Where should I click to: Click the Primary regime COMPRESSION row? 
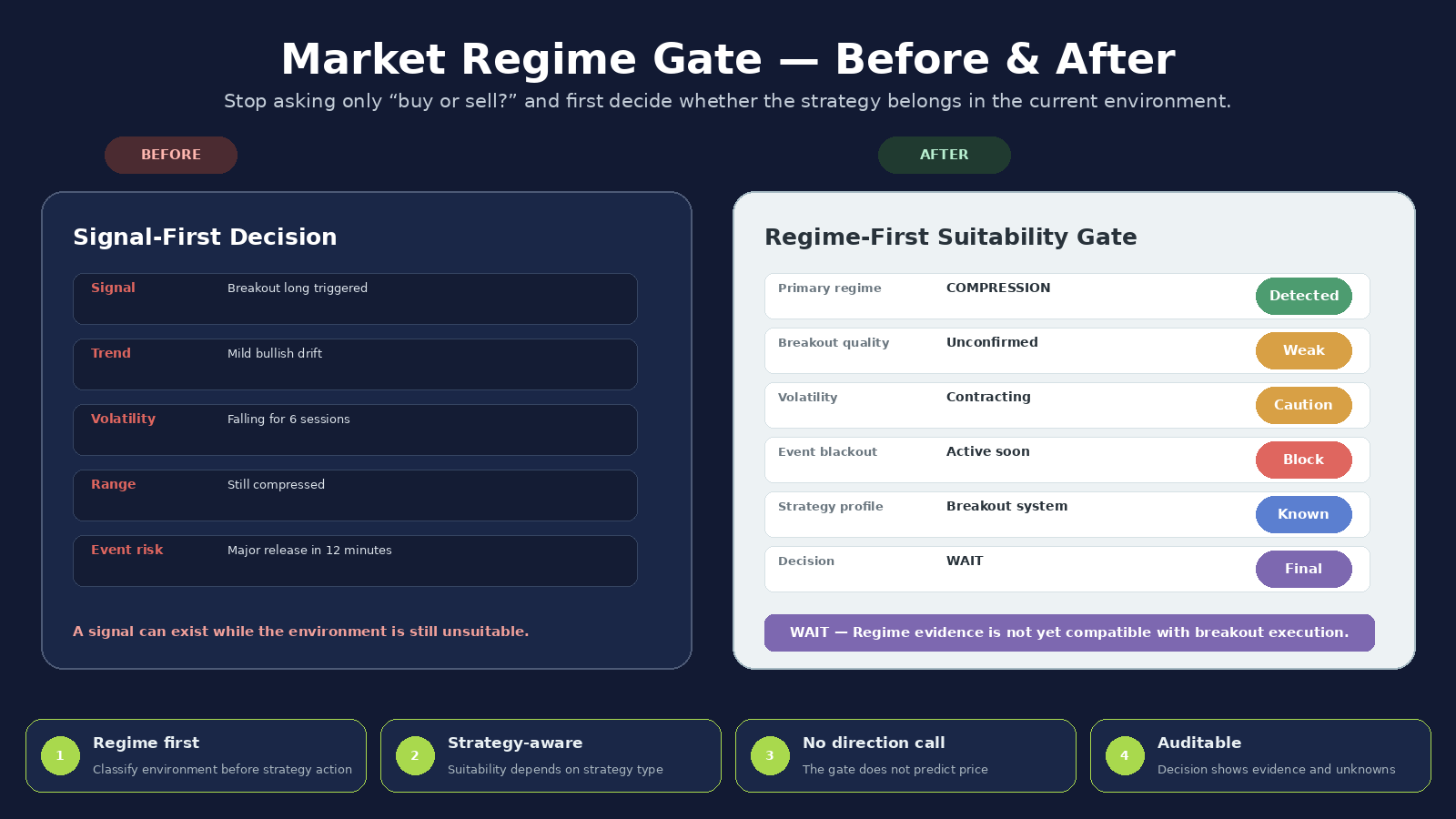coord(1067,296)
